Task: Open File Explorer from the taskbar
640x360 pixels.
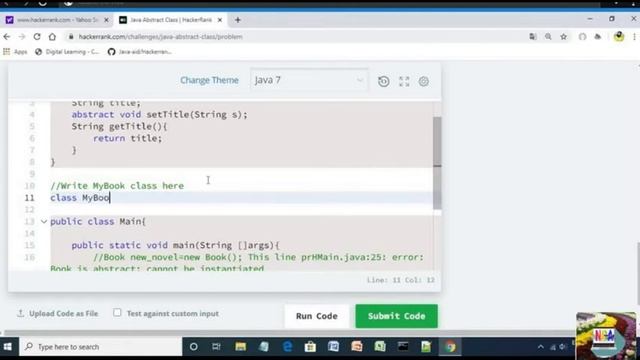Action: pos(240,347)
